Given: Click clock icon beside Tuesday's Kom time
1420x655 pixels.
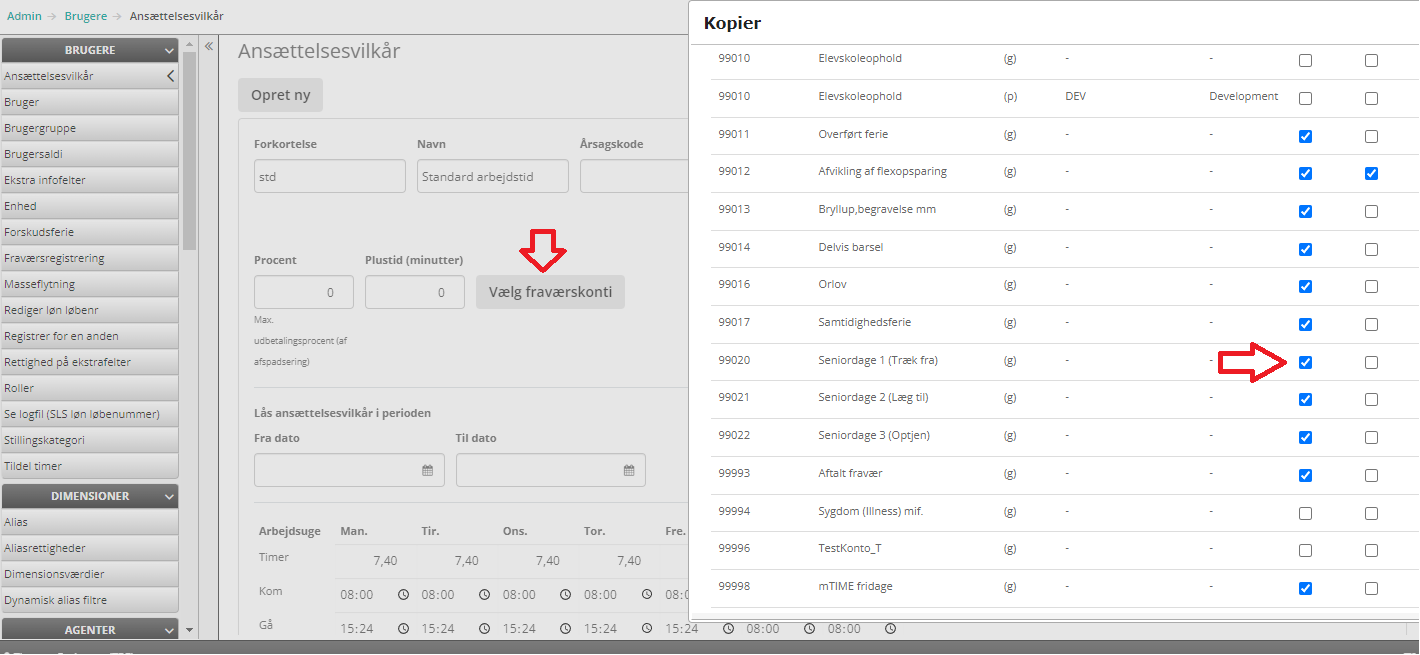Looking at the screenshot, I should 484,595.
